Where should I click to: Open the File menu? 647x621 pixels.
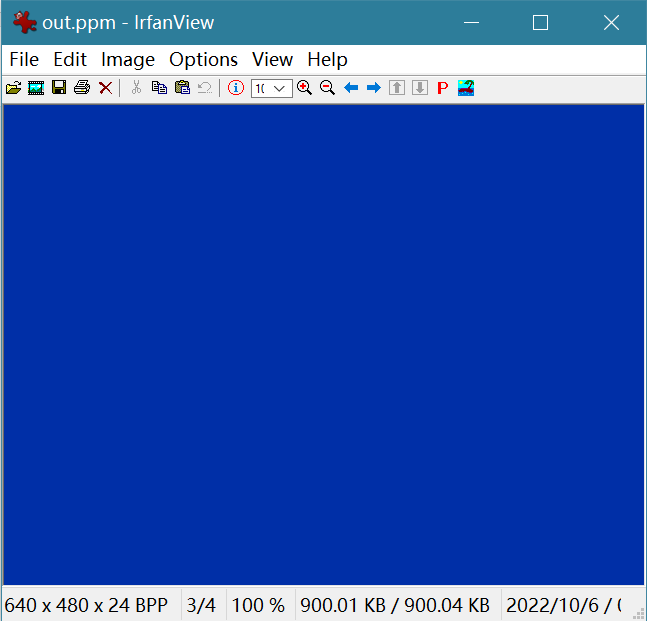(24, 60)
